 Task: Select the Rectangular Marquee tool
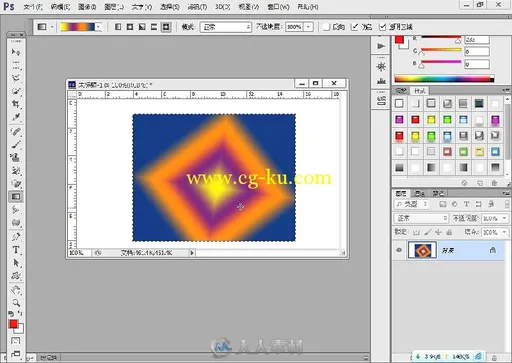[x=16, y=65]
